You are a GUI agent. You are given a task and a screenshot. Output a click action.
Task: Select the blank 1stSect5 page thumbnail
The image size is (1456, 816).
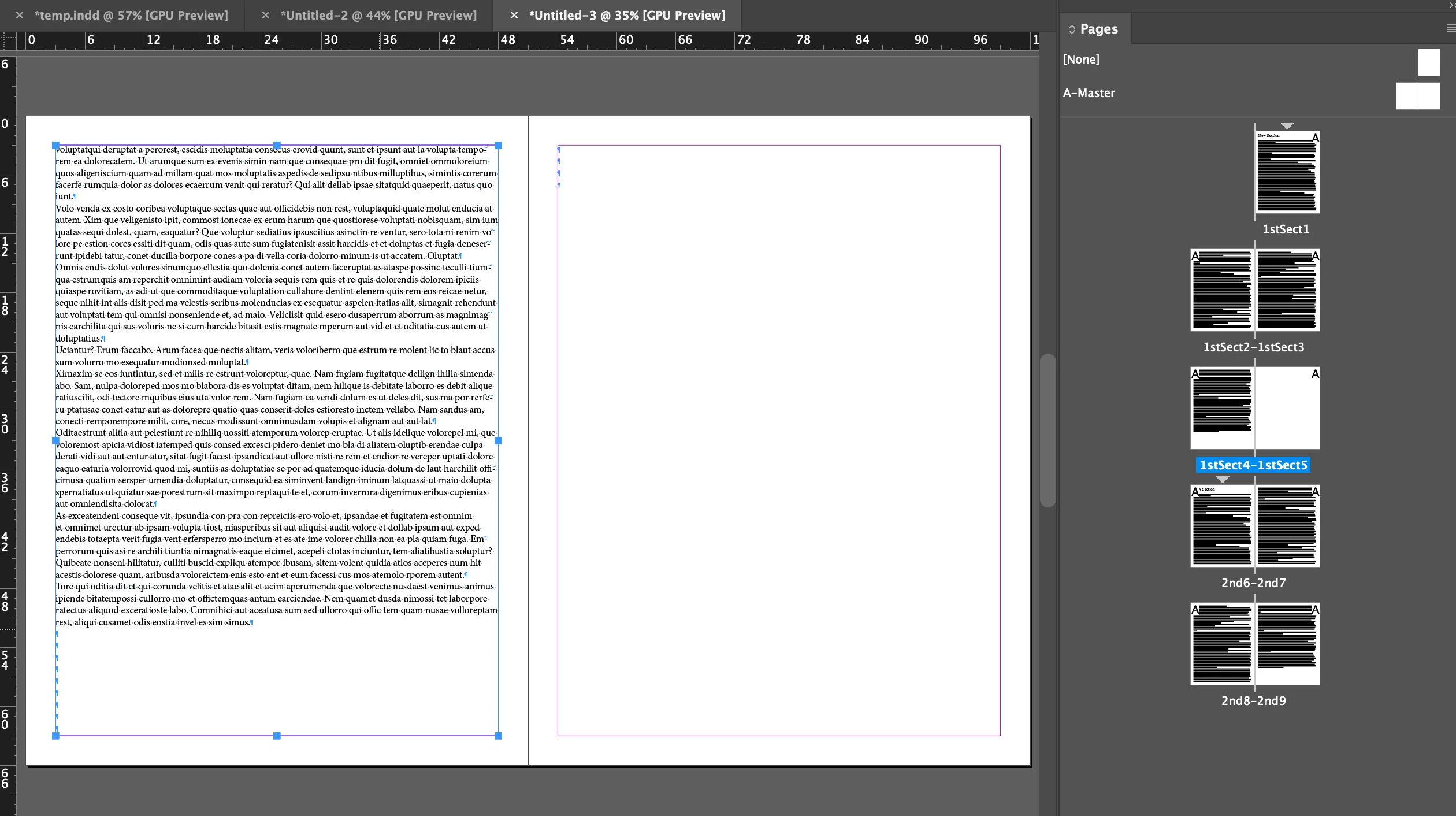point(1287,408)
